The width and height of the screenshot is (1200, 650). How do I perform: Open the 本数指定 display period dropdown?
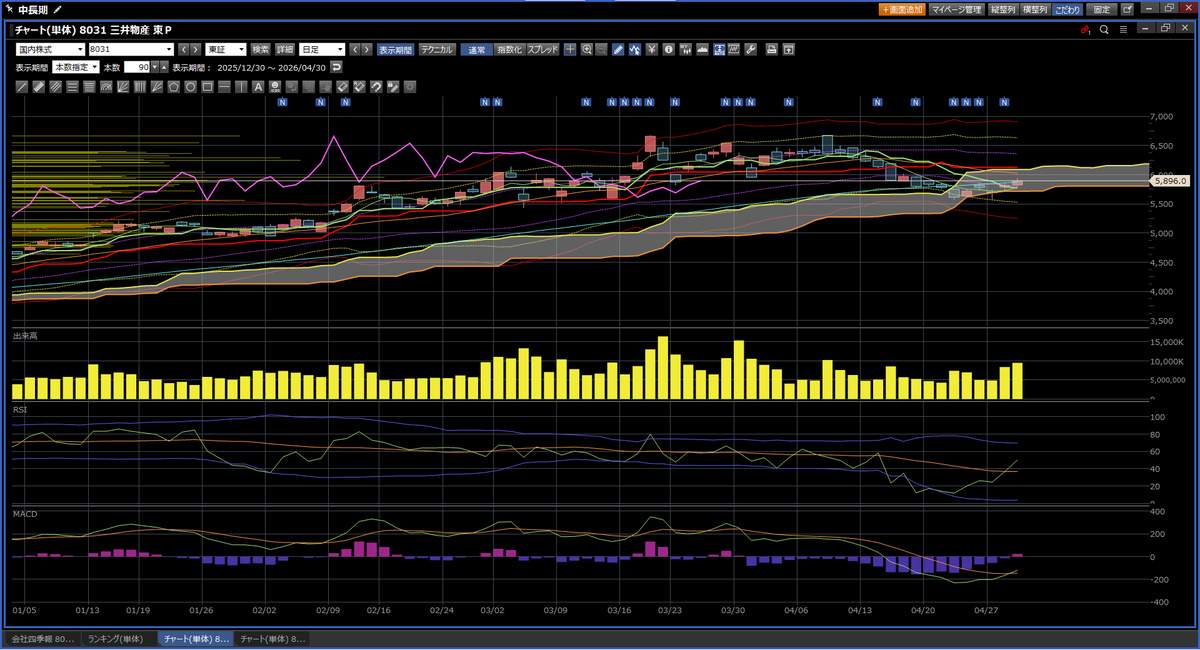[x=76, y=67]
